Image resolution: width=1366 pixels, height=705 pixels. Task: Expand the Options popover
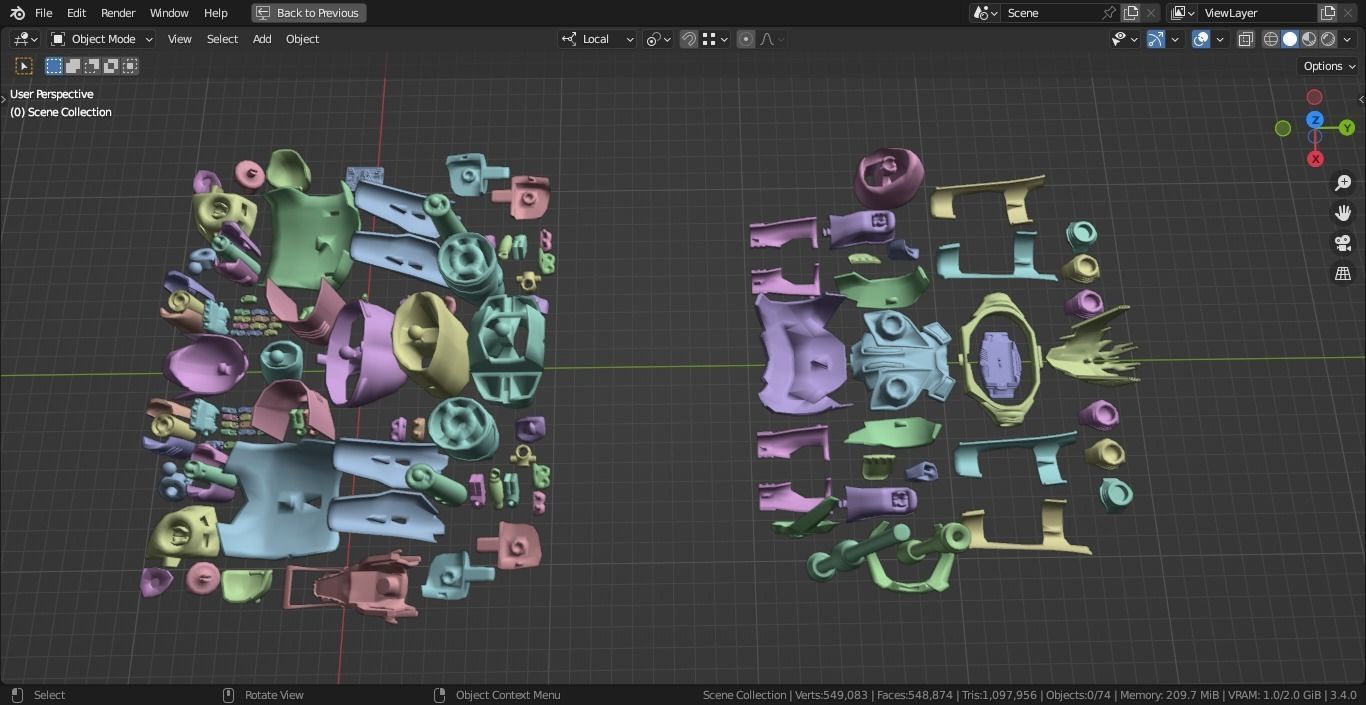tap(1328, 66)
